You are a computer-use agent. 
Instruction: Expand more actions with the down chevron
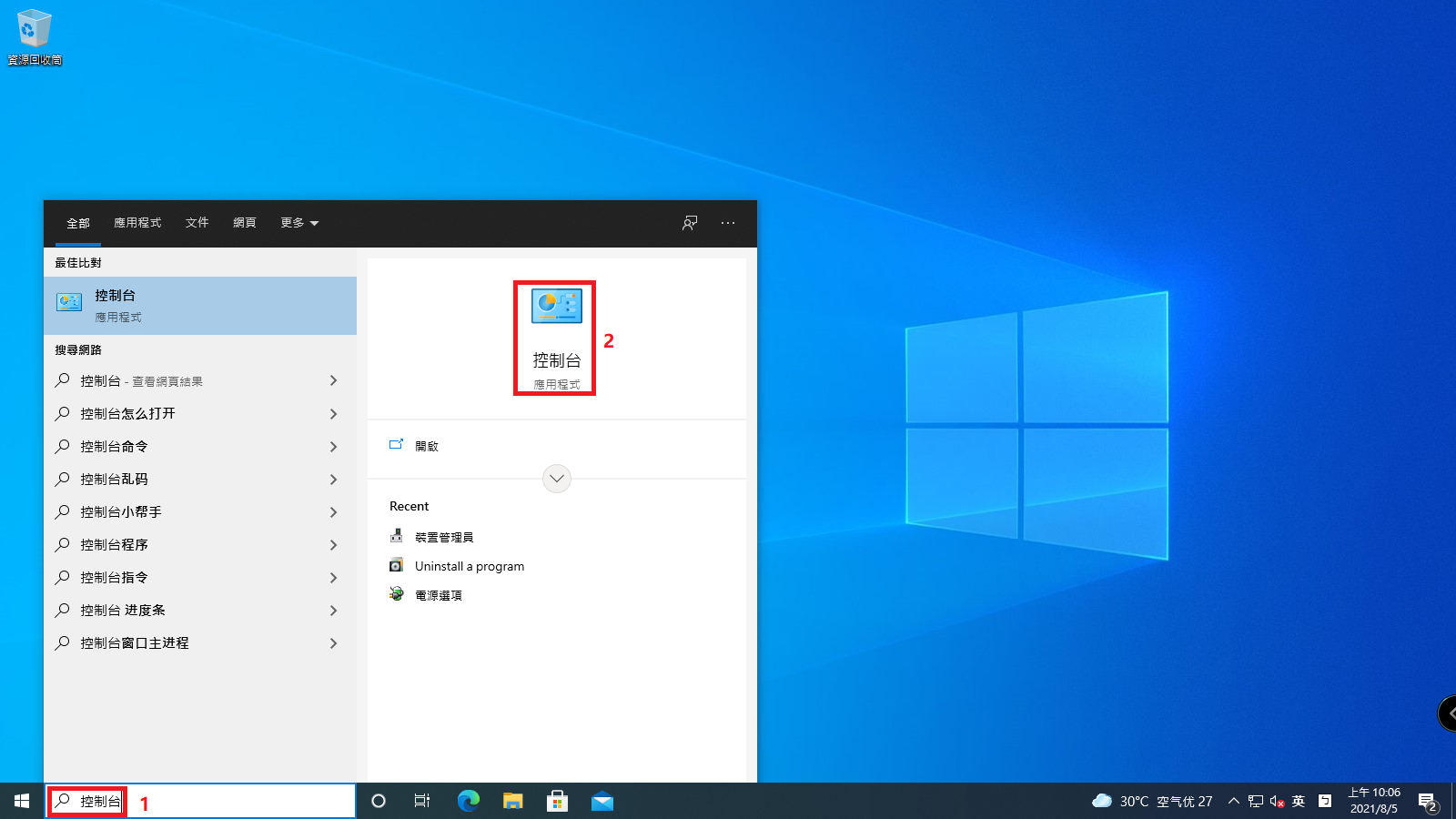(557, 478)
